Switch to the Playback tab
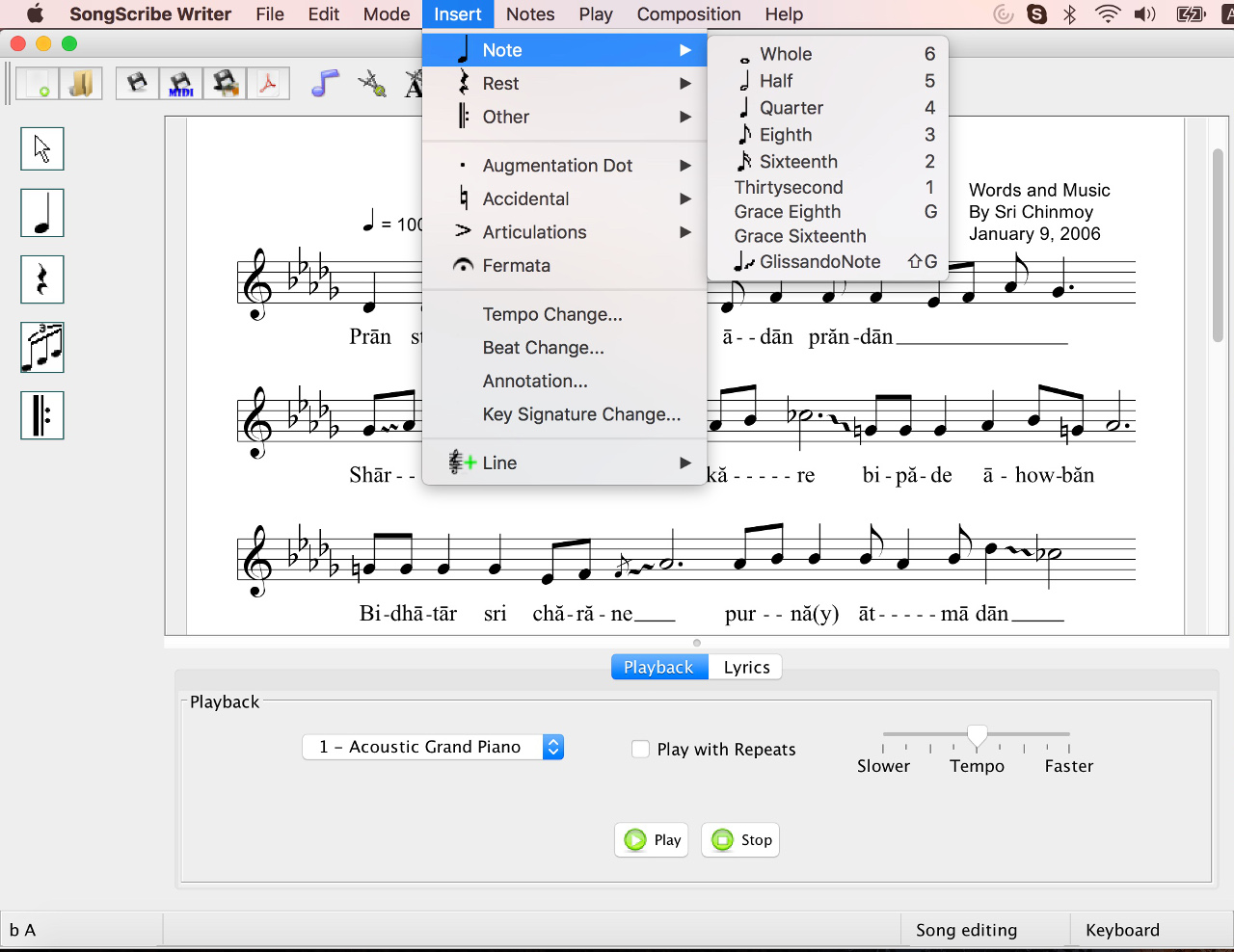Image resolution: width=1234 pixels, height=952 pixels. [659, 667]
